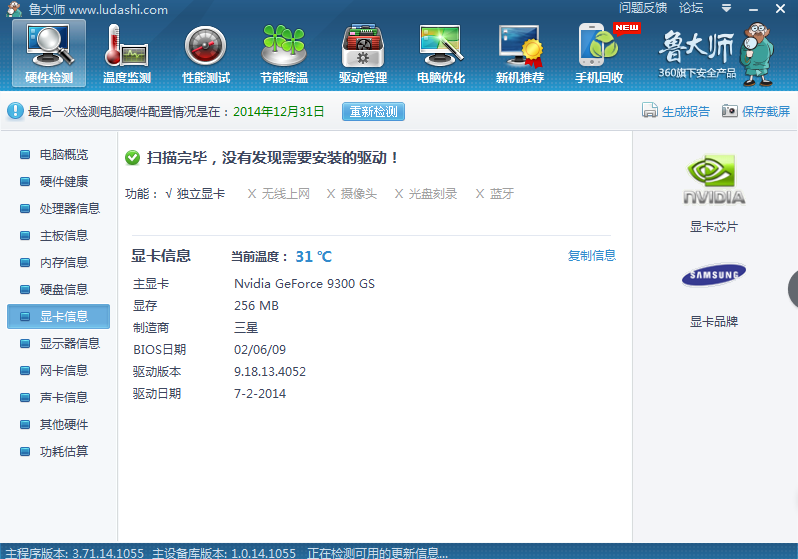The image size is (798, 559).
Task: Click the Samsung graphics card brand logo
Action: coord(714,276)
